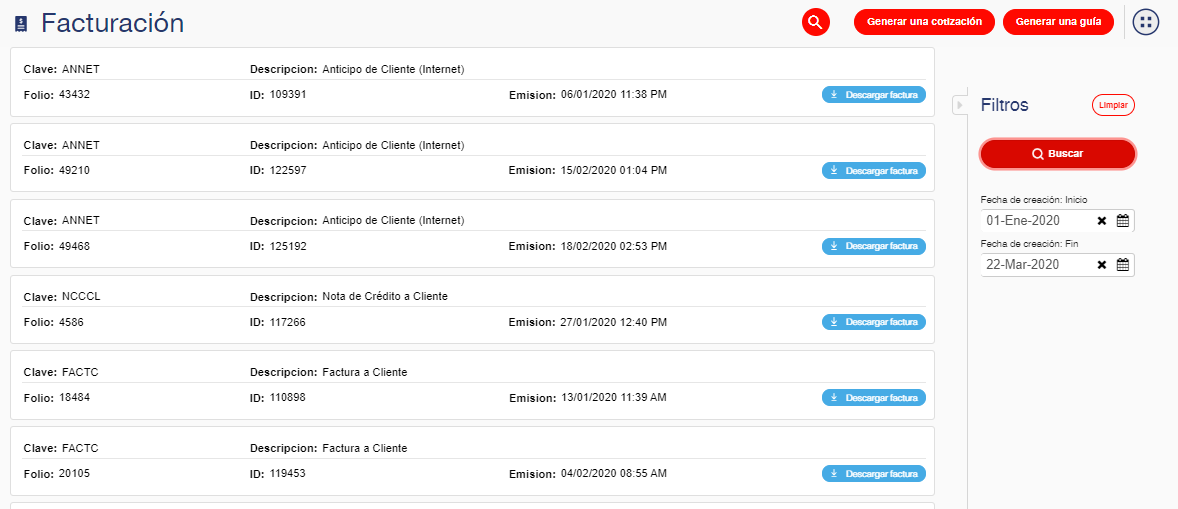This screenshot has height=509, width=1178.
Task: Download invoice for folio 18484
Action: pos(873,398)
